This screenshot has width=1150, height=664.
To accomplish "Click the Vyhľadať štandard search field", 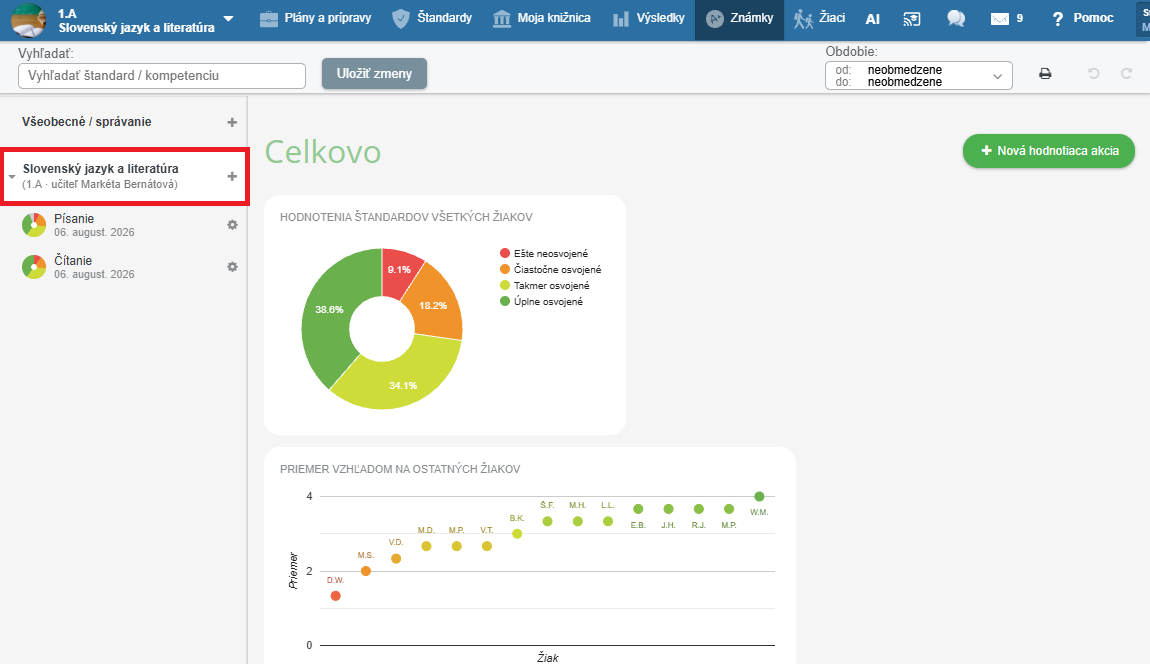I will pos(162,76).
